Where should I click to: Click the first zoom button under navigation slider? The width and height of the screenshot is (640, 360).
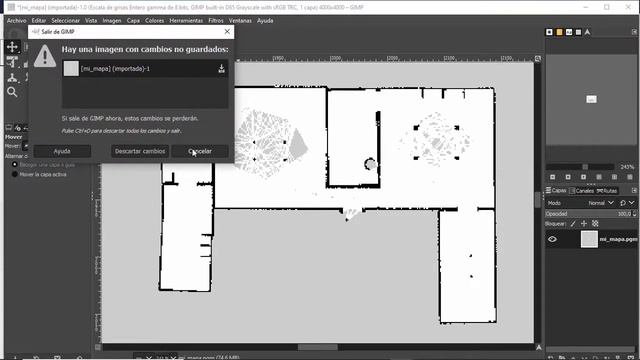(552, 177)
